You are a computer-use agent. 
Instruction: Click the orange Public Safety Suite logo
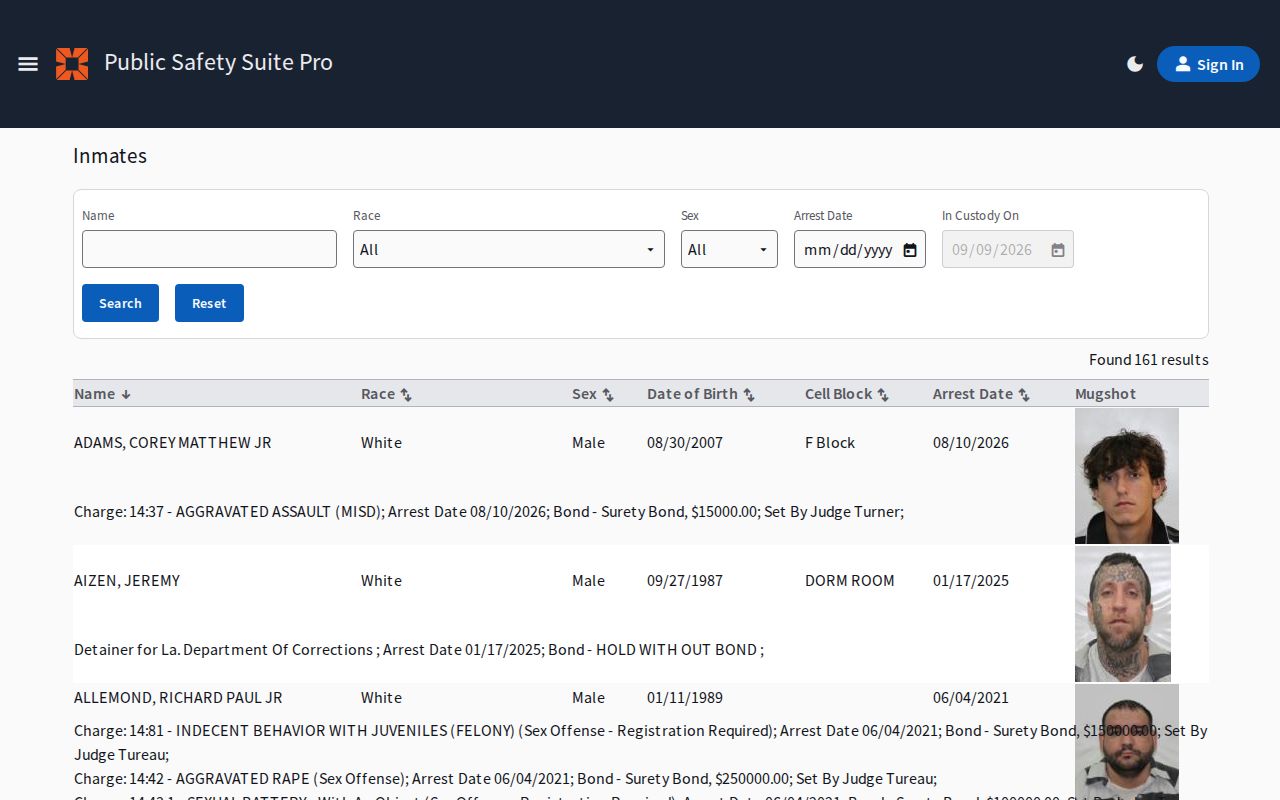[x=72, y=64]
